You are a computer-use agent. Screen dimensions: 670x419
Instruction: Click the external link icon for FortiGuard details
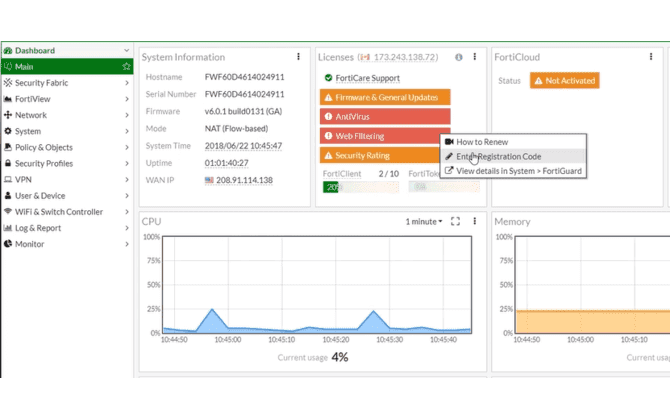449,171
